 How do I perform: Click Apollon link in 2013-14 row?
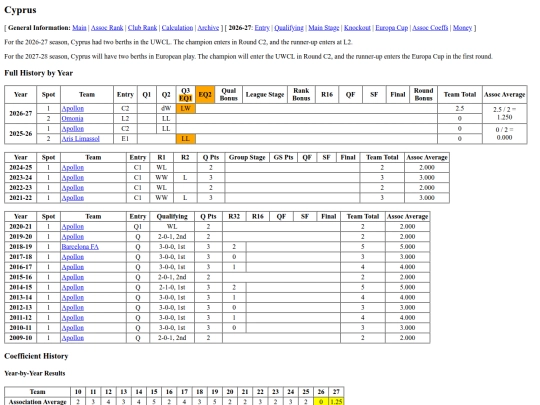pyautogui.click(x=73, y=297)
